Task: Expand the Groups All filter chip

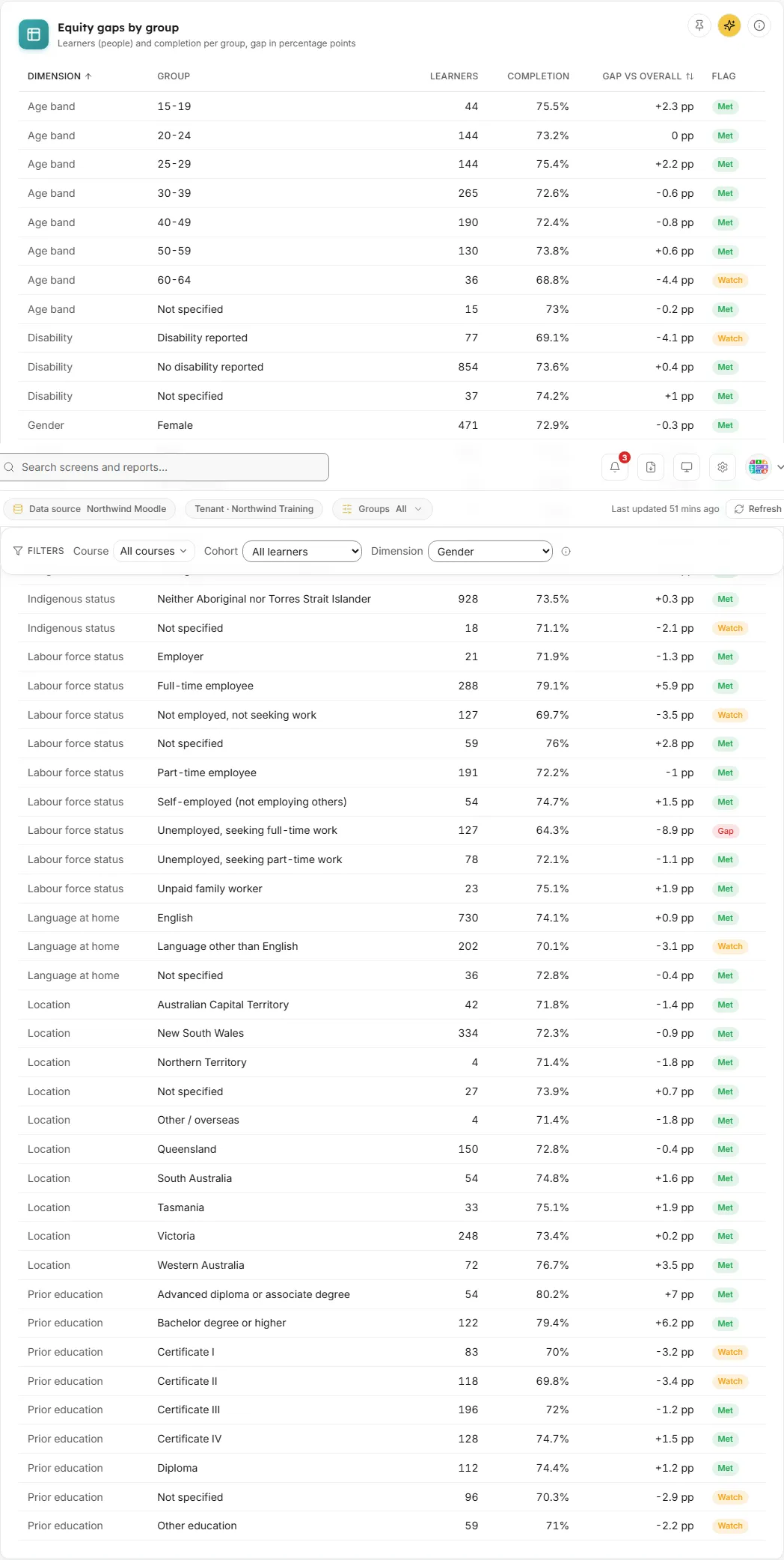Action: point(382,509)
